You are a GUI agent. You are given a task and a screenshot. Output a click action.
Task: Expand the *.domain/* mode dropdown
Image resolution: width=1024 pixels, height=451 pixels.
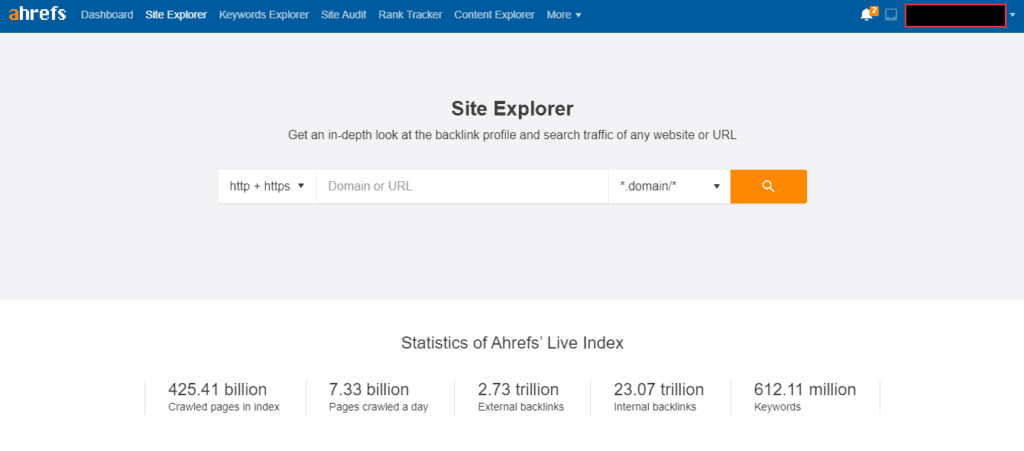pos(669,186)
